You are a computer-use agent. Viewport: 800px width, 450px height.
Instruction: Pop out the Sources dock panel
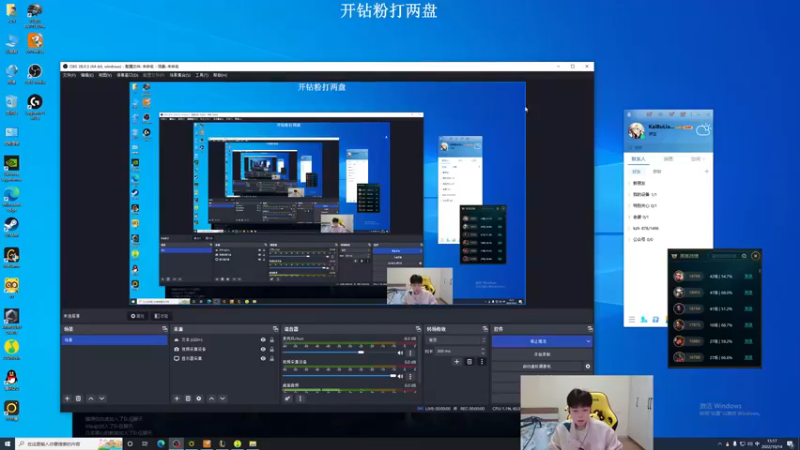[276, 329]
